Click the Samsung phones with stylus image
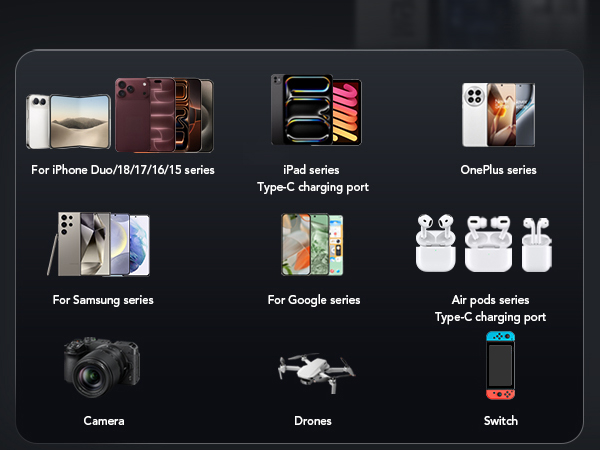 (98, 244)
